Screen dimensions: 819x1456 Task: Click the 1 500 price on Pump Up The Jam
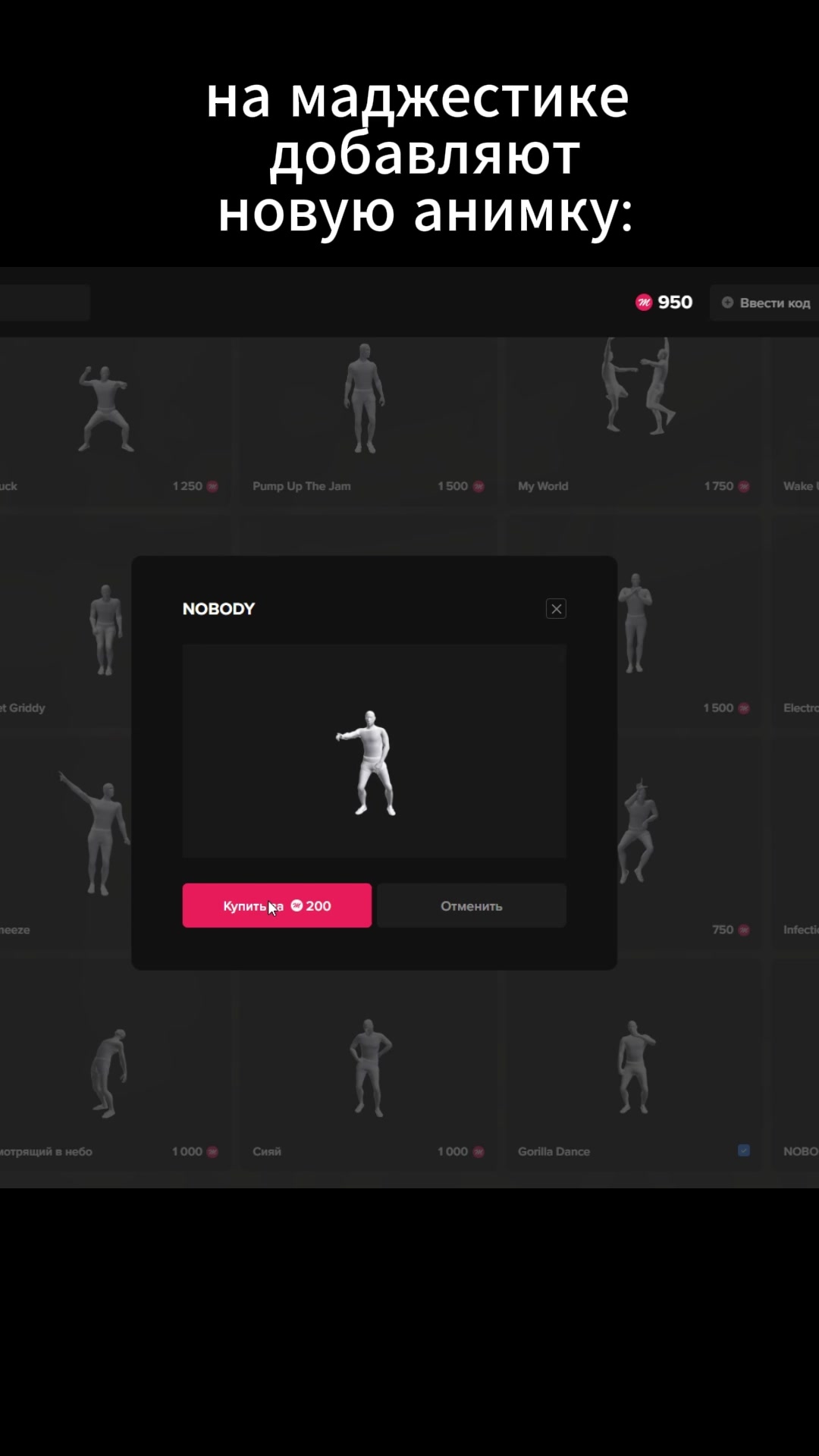(453, 486)
